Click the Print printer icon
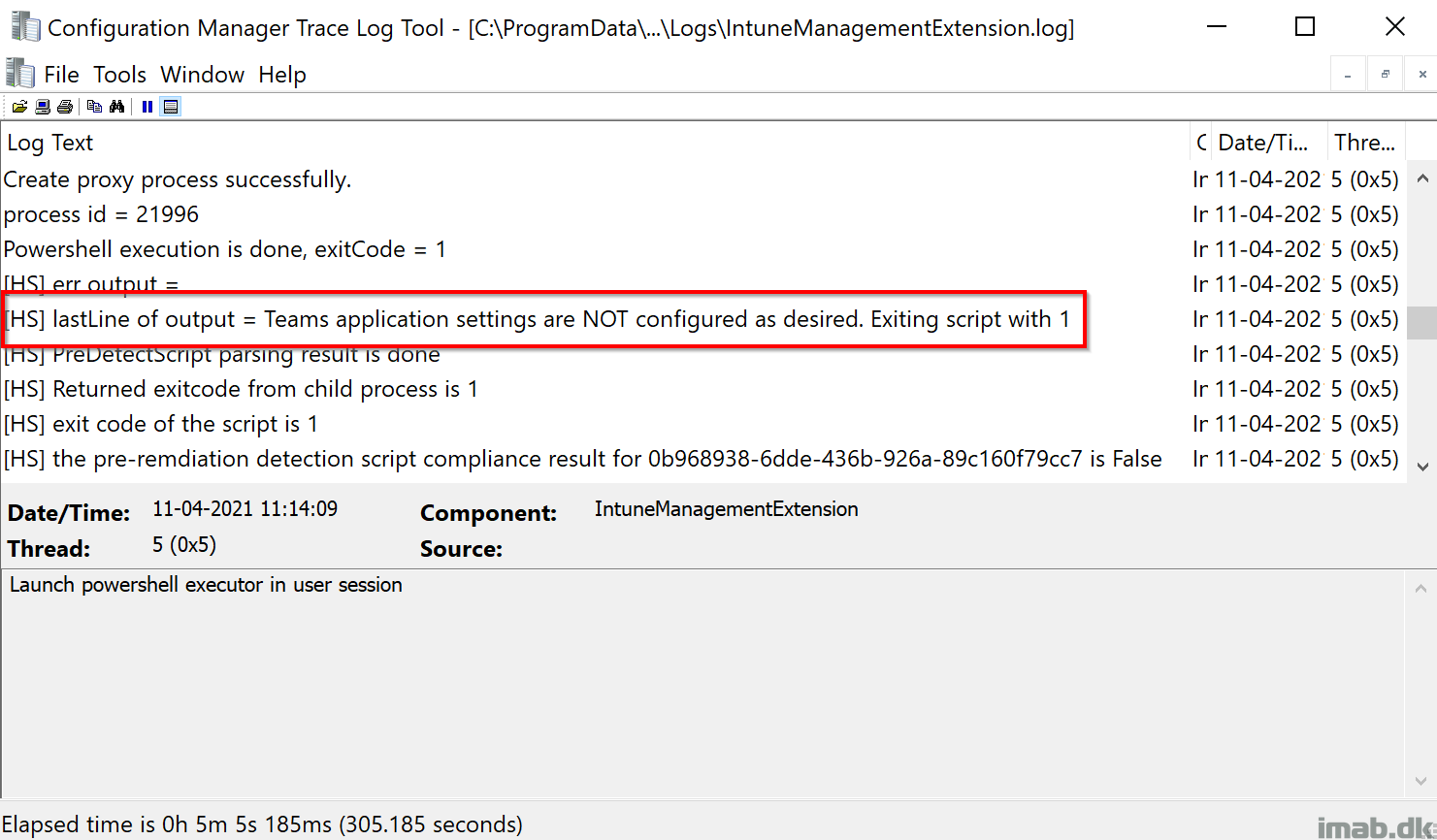The width and height of the screenshot is (1437, 840). [65, 107]
